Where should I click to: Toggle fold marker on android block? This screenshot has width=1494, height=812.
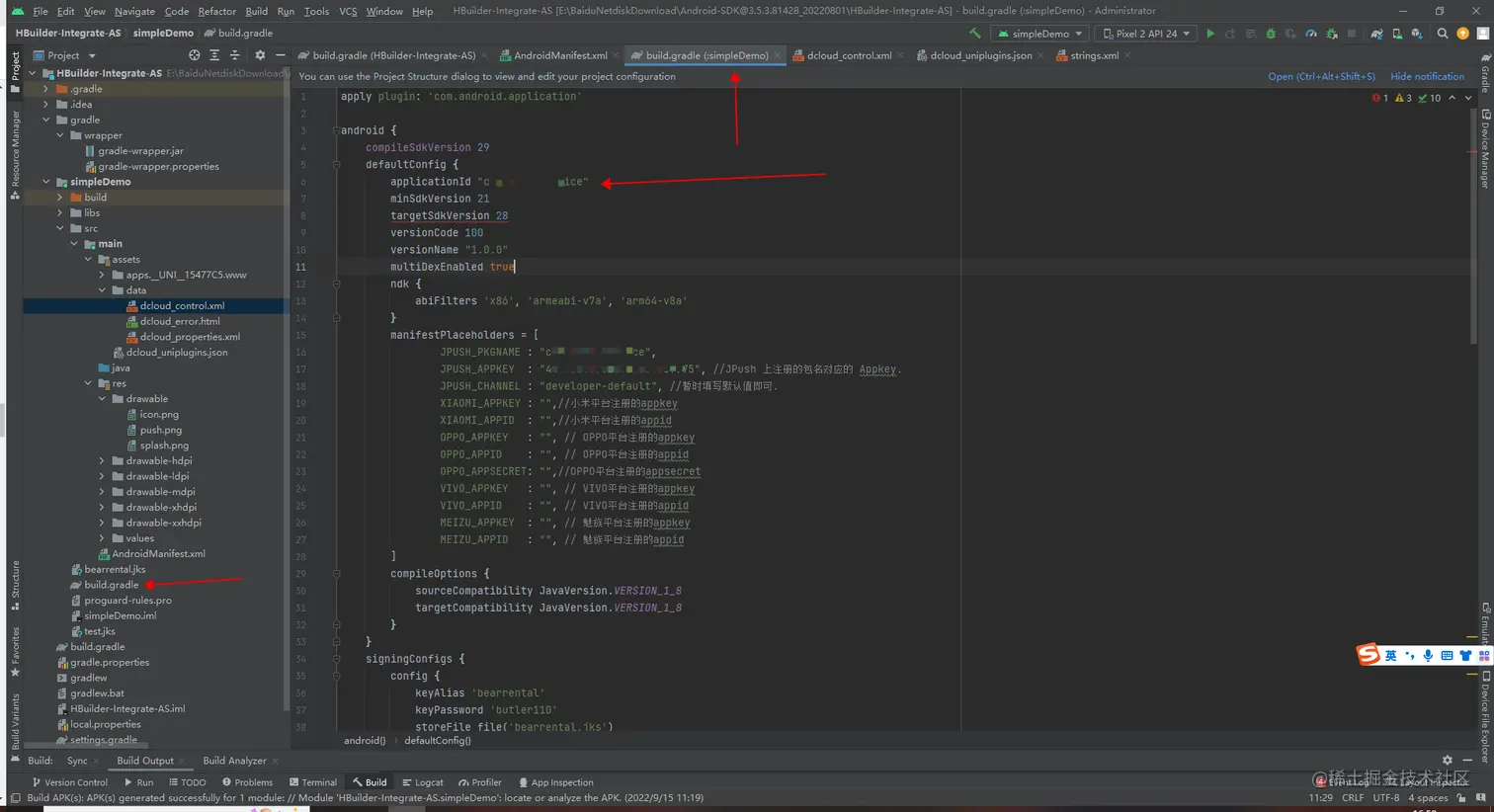(x=336, y=130)
